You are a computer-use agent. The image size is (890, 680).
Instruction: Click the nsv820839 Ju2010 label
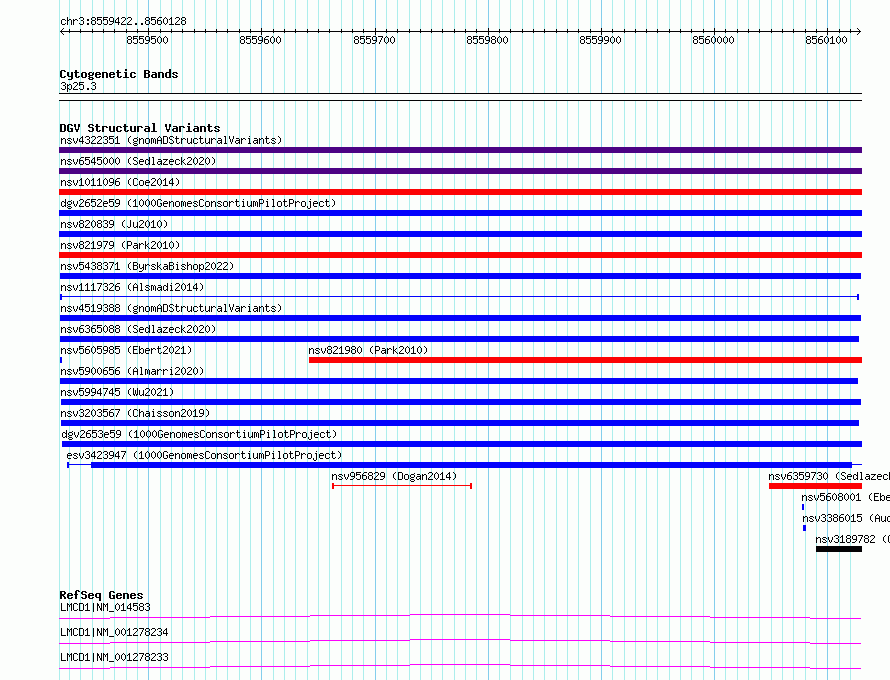coord(114,224)
